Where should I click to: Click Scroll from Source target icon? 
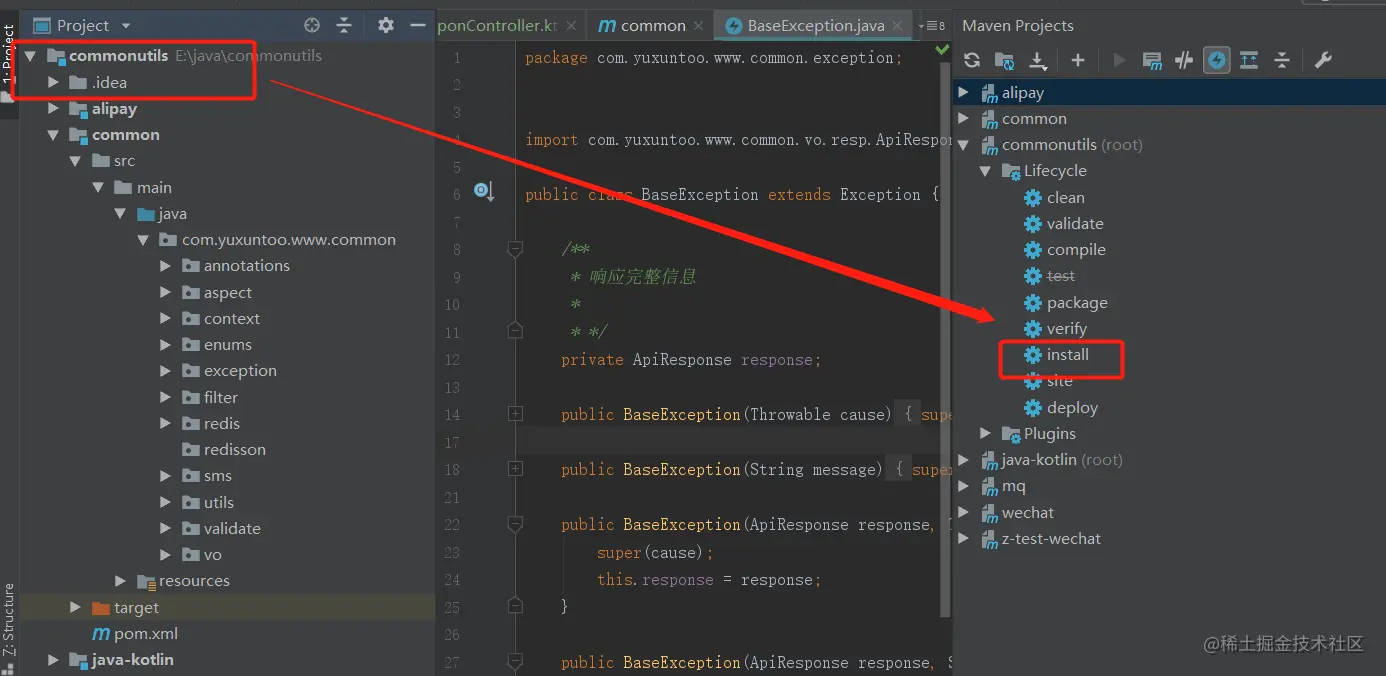pos(312,25)
